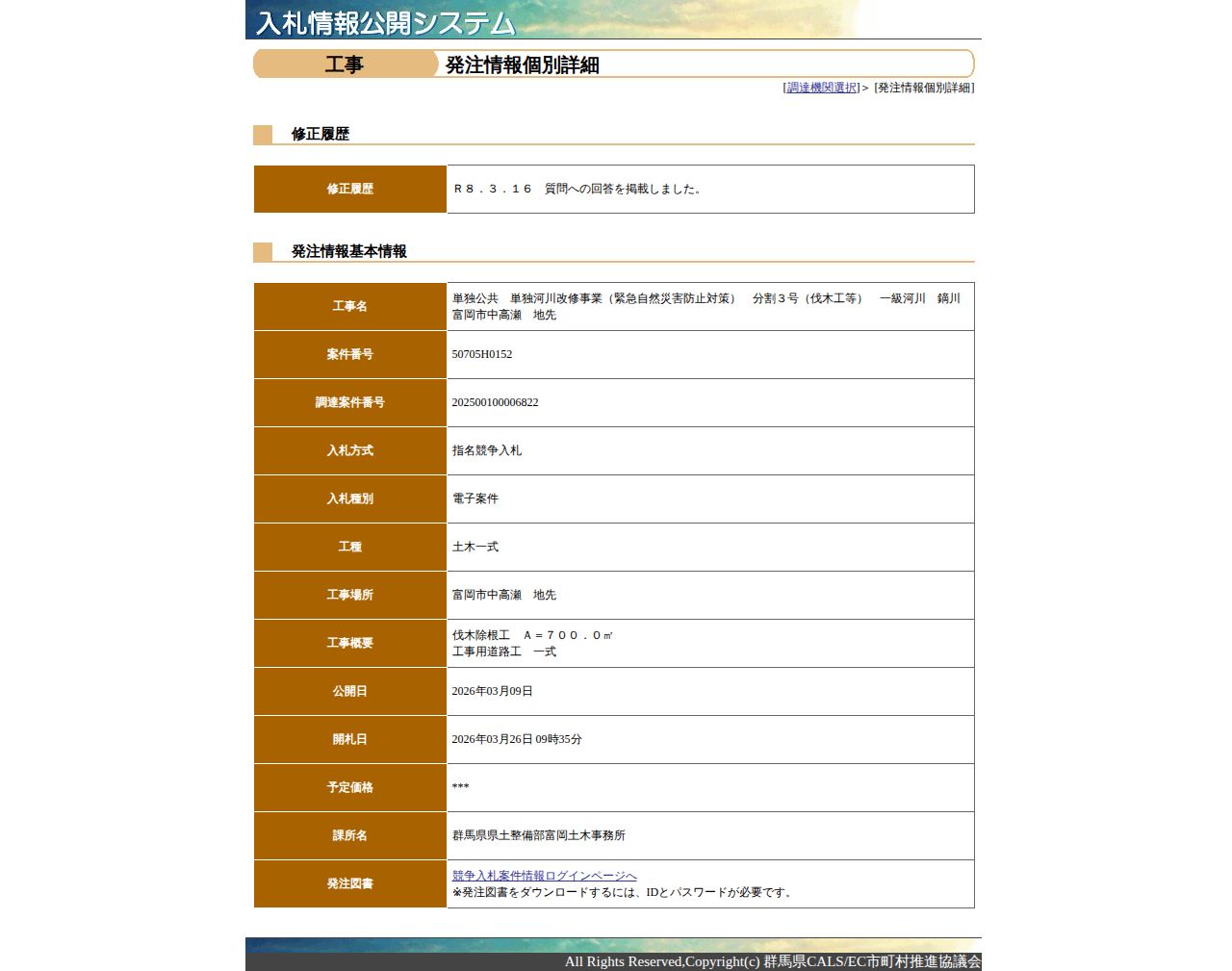Click the 公開日 row header
Screen dimensions: 1232x971
(x=350, y=691)
